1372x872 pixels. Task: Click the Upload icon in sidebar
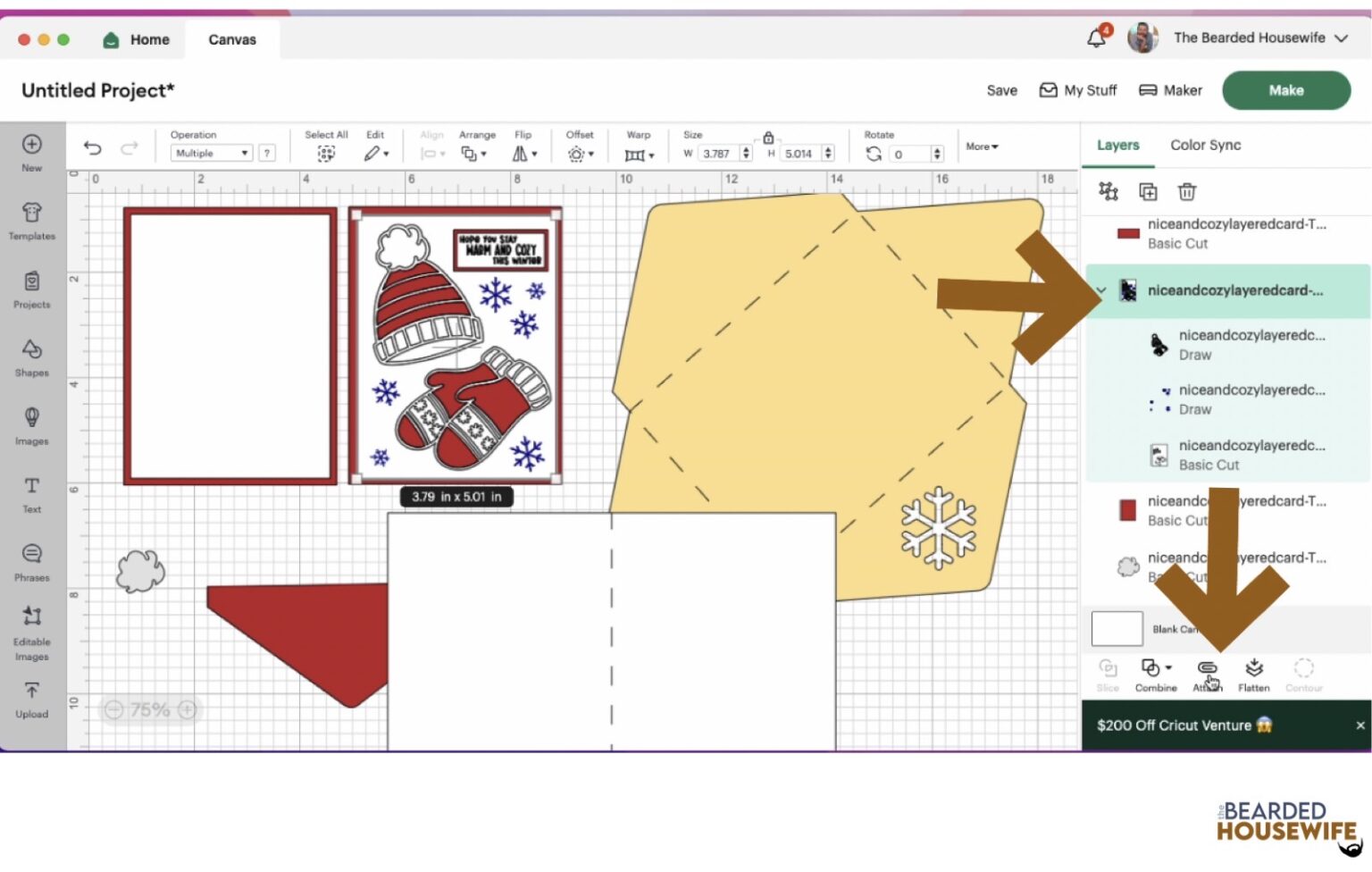tap(31, 699)
